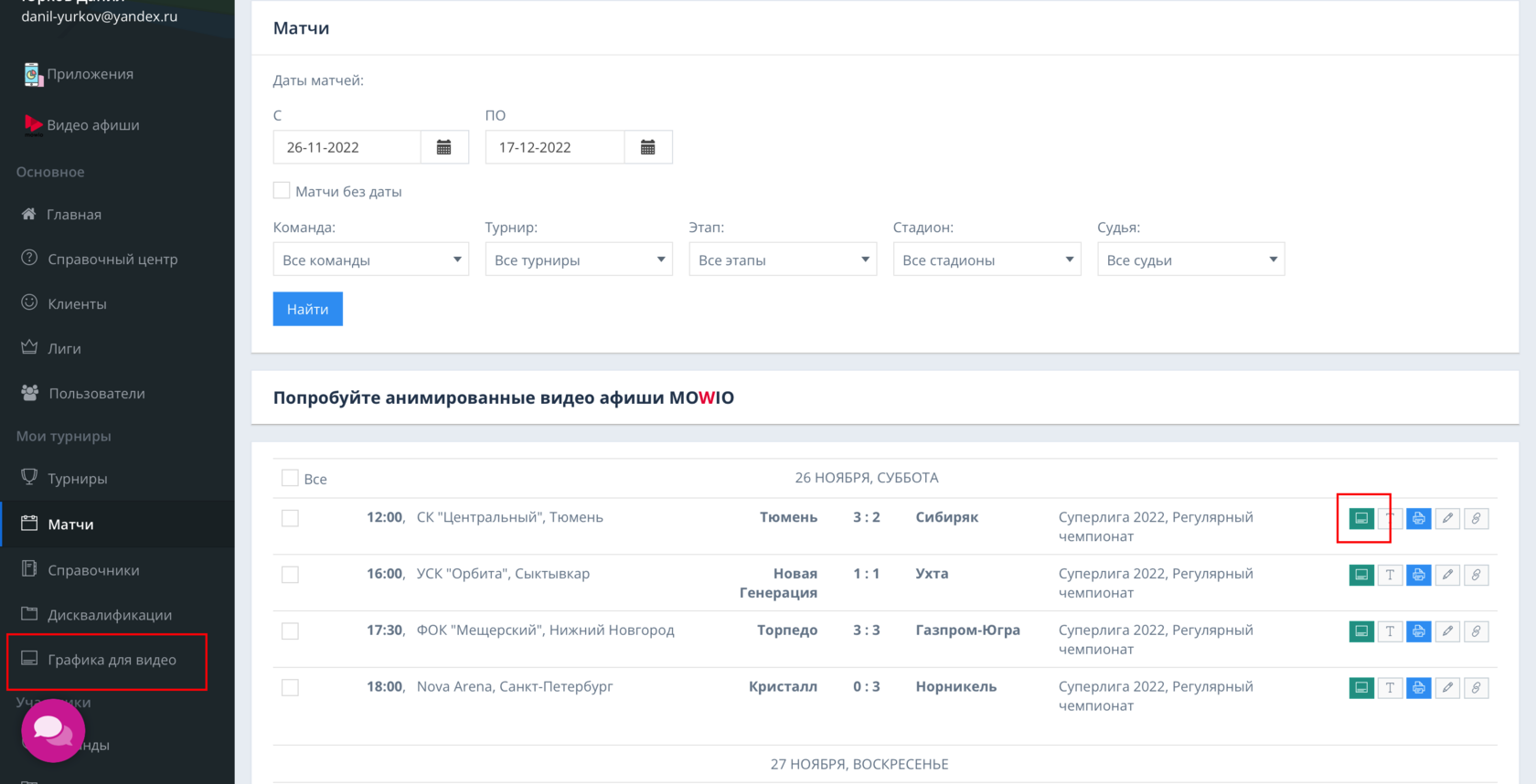This screenshot has height=784, width=1536.
Task: Click text T icon in Новая Генерация row
Action: (1390, 575)
